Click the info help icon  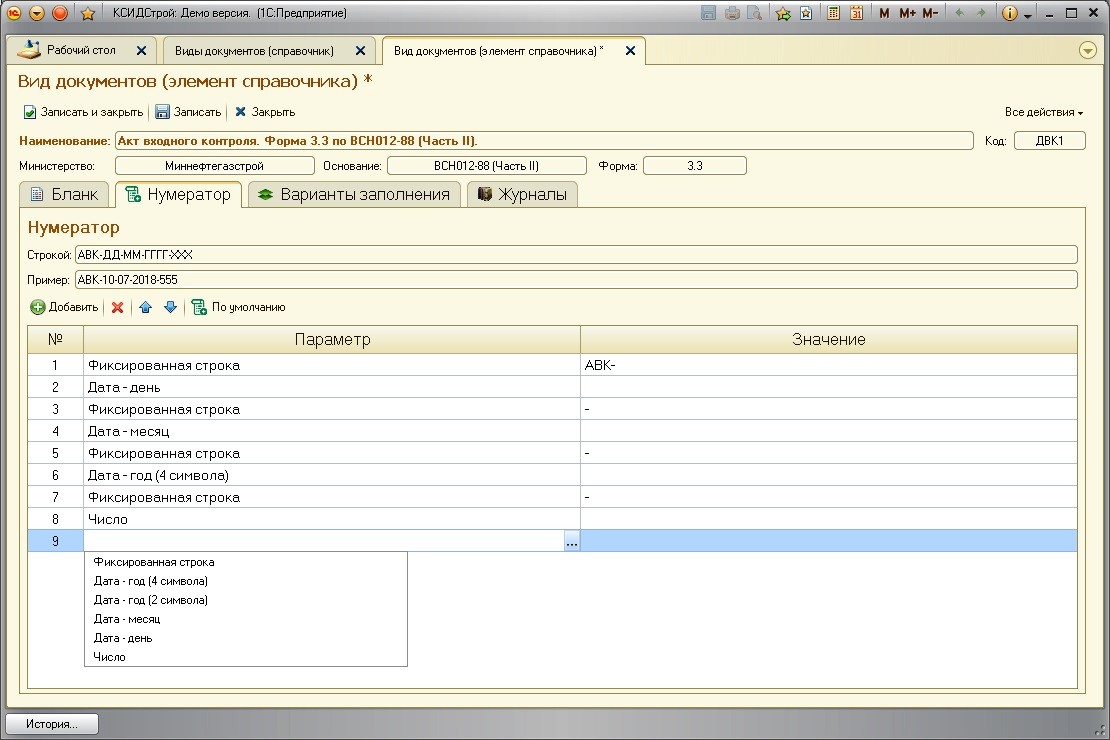point(1009,13)
